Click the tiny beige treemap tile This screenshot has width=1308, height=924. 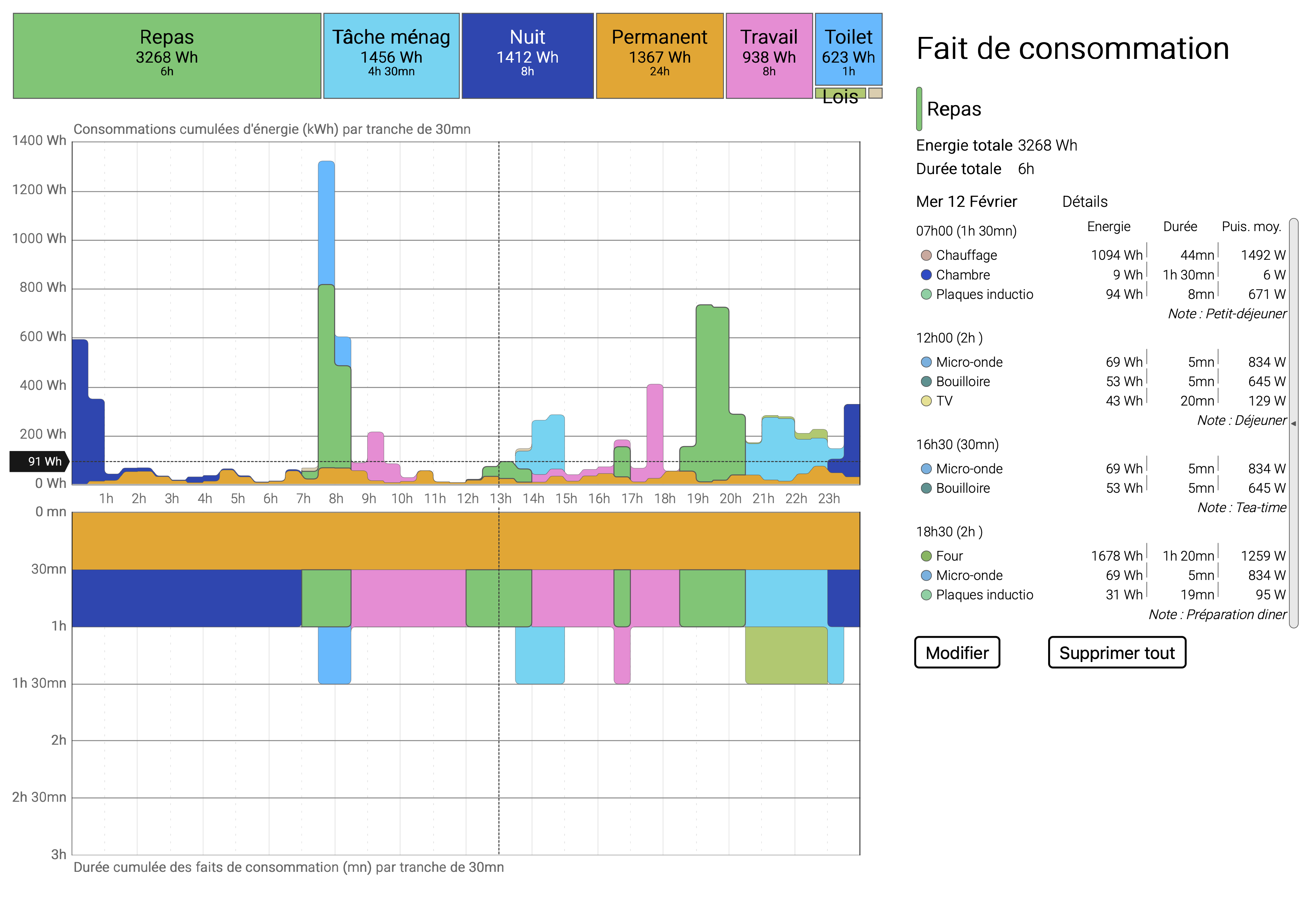(875, 93)
